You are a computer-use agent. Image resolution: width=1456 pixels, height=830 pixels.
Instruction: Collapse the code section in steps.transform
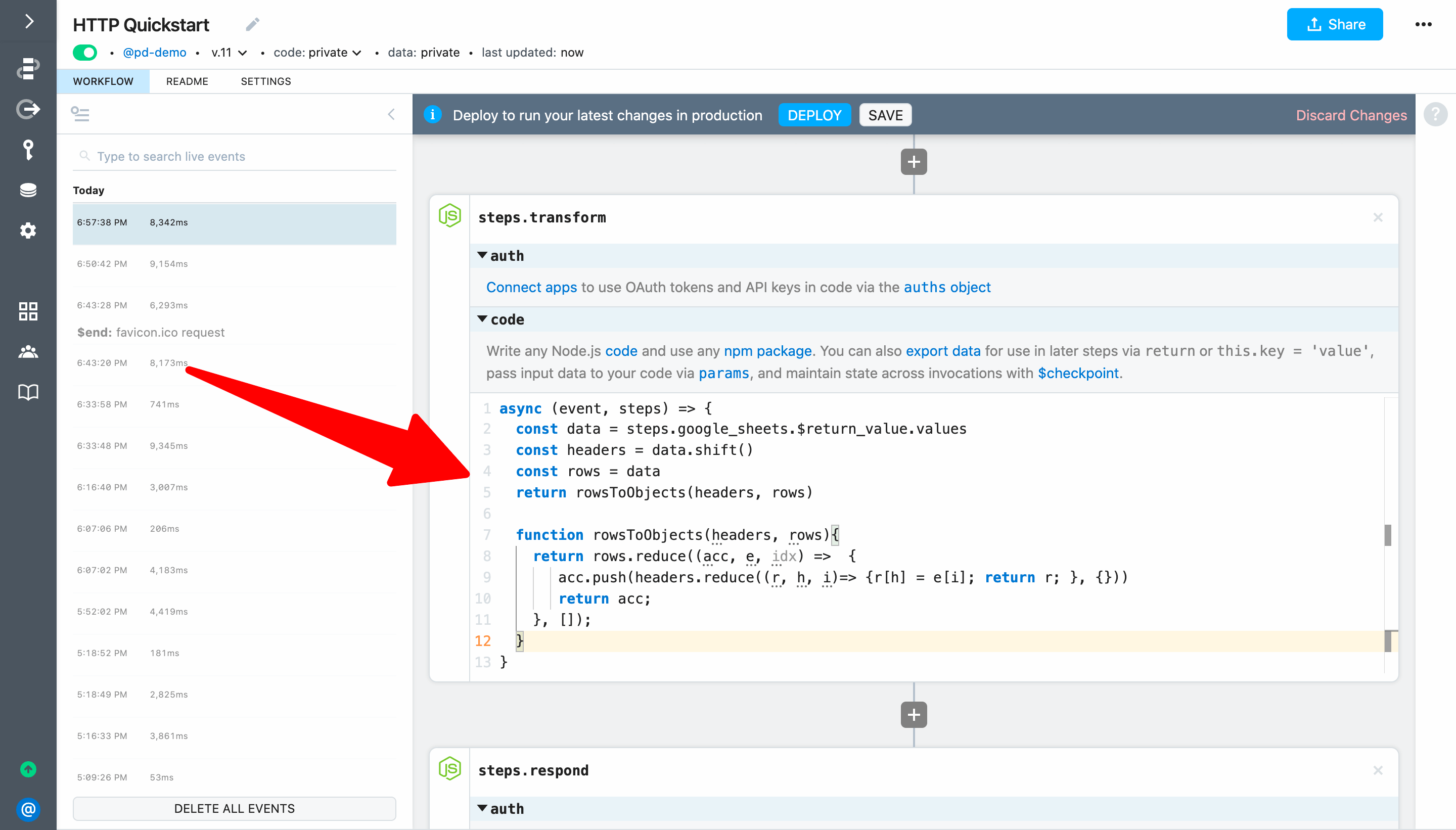482,319
